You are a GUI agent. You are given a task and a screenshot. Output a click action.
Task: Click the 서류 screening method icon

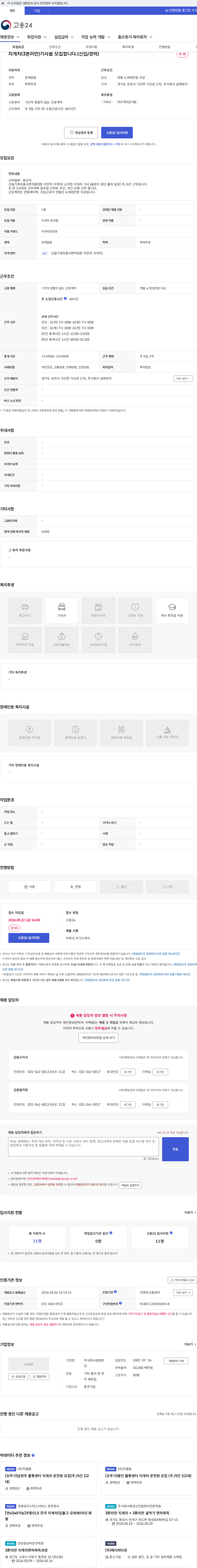point(29,887)
